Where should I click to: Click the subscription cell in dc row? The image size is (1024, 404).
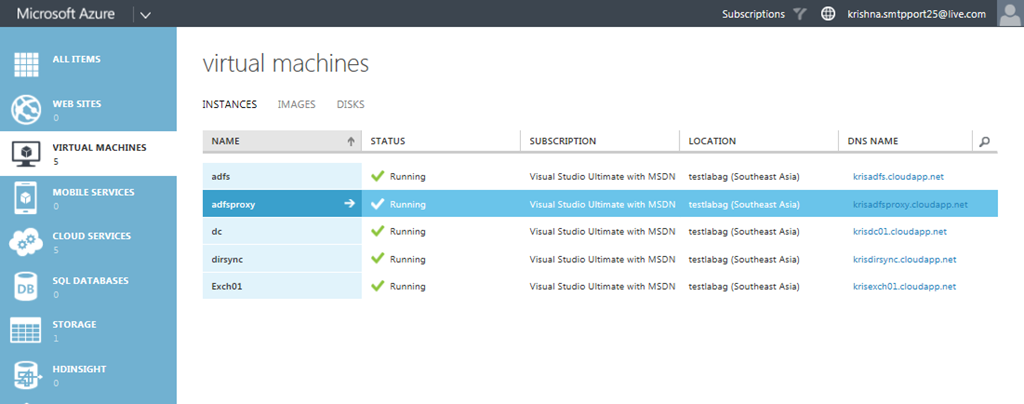pos(600,232)
